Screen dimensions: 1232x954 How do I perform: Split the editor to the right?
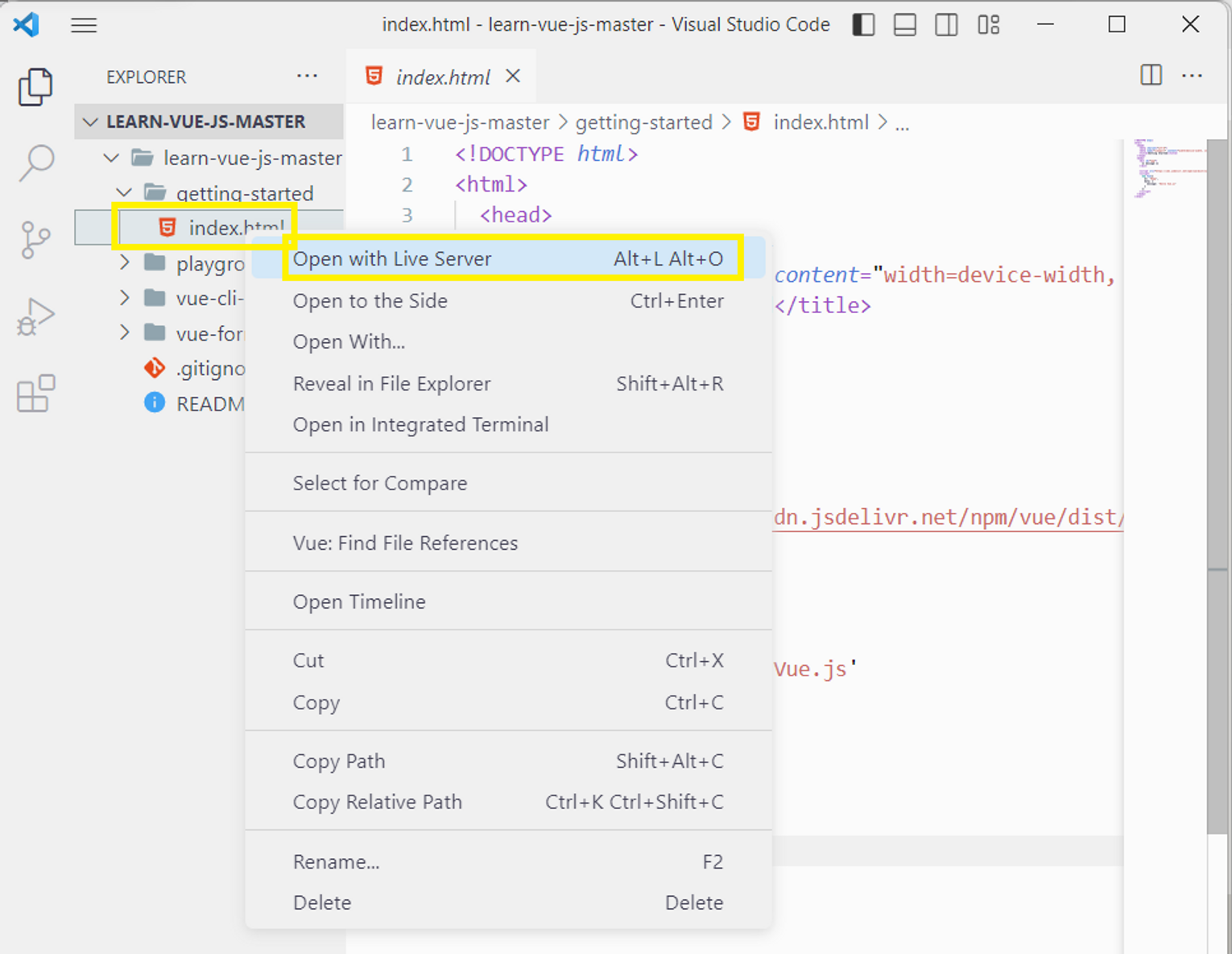[1151, 76]
